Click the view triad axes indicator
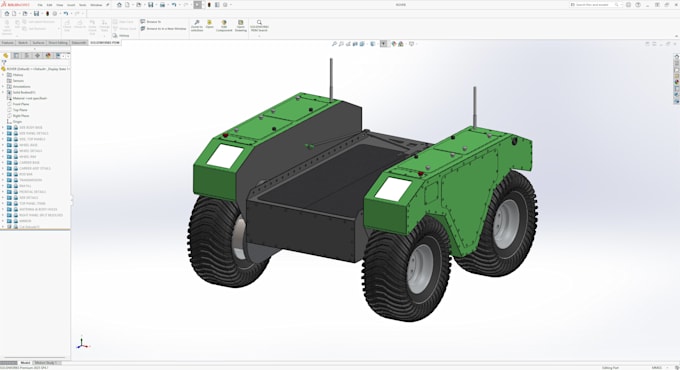The height and width of the screenshot is (370, 680). [x=82, y=343]
